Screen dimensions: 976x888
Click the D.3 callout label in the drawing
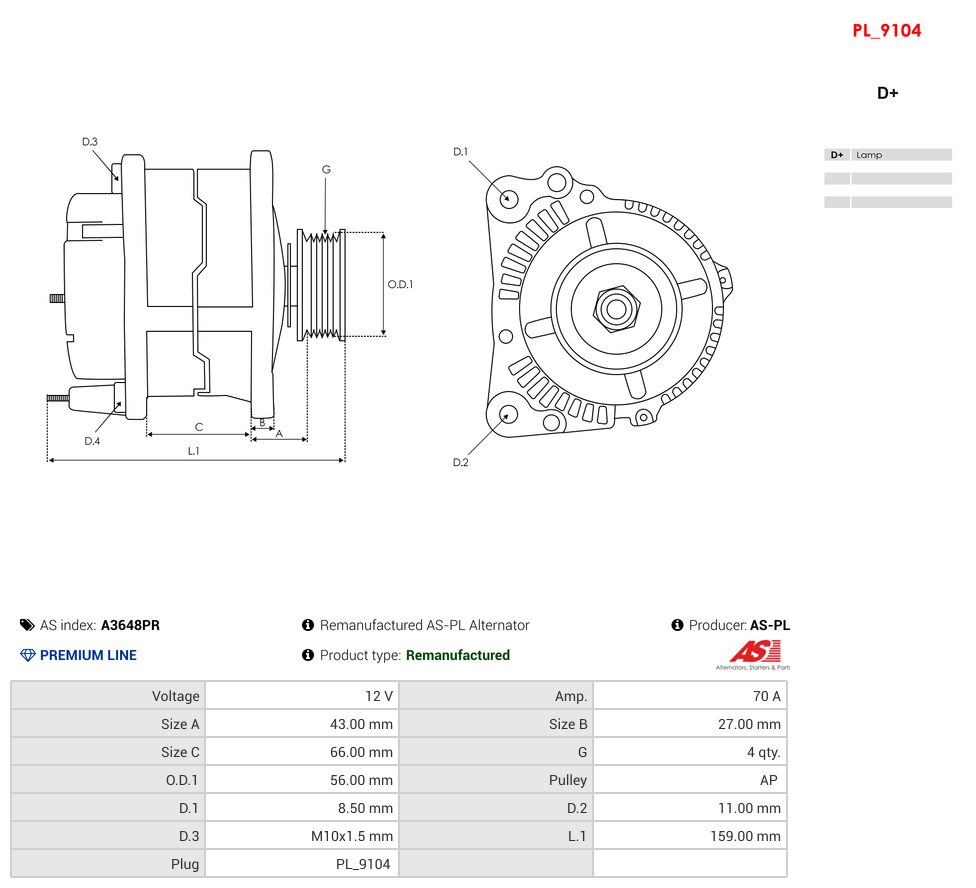coord(90,142)
